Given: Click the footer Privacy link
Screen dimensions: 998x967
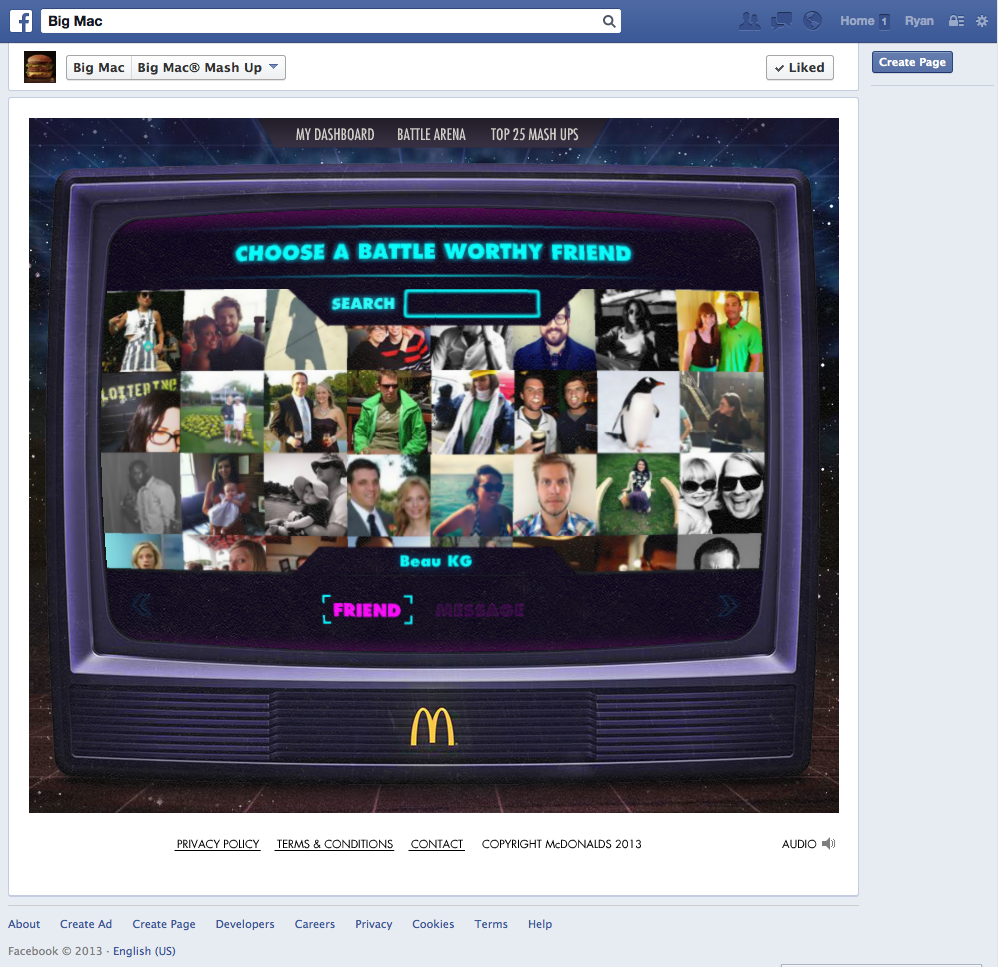Looking at the screenshot, I should (x=374, y=924).
